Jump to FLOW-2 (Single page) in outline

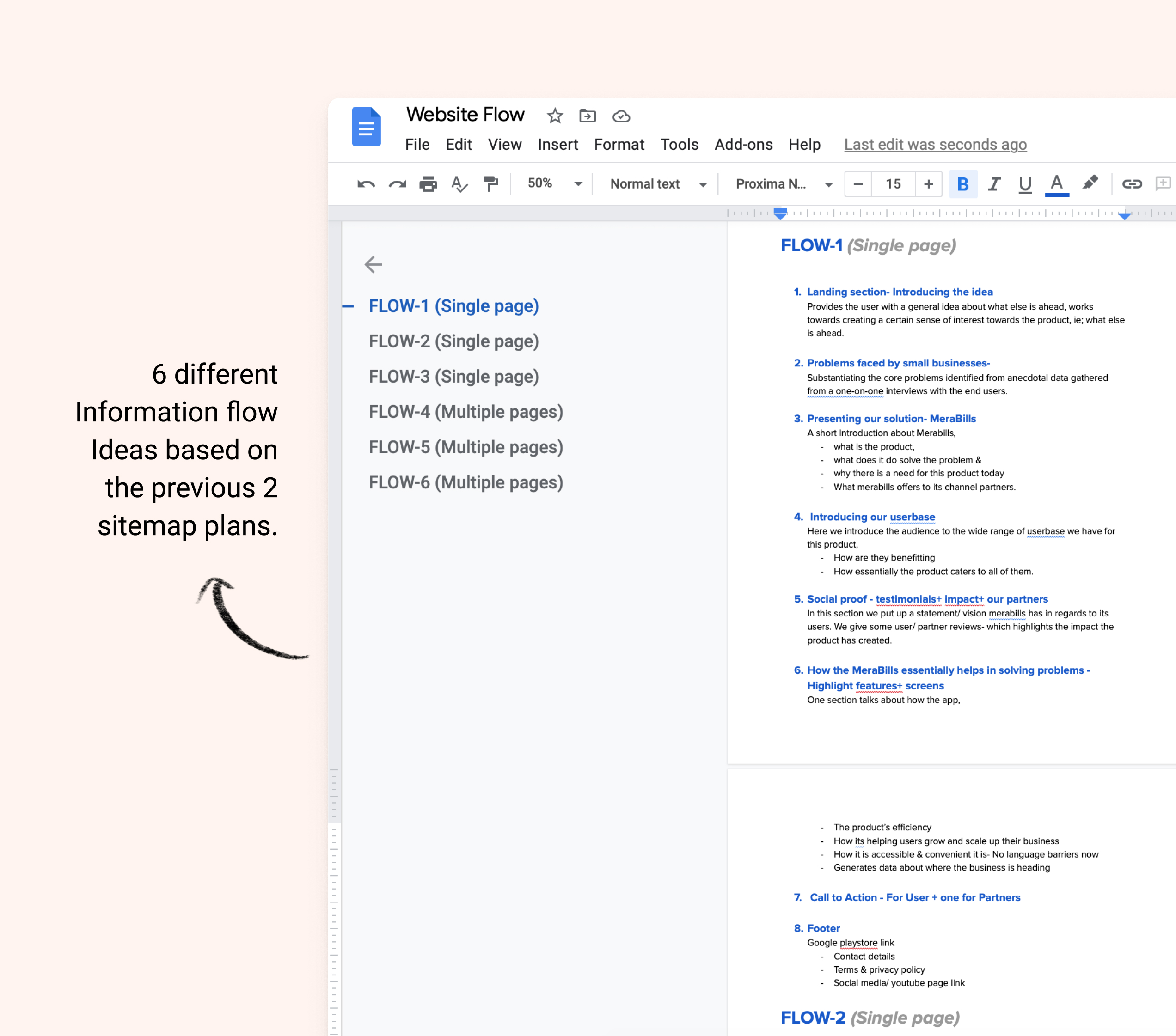(x=453, y=341)
